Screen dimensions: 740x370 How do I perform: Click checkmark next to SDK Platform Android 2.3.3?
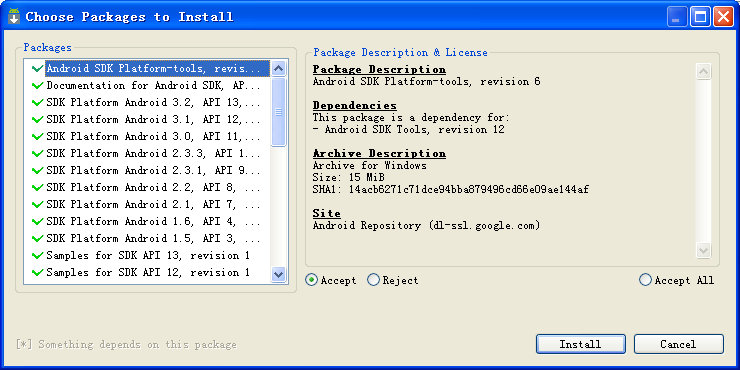(38, 153)
